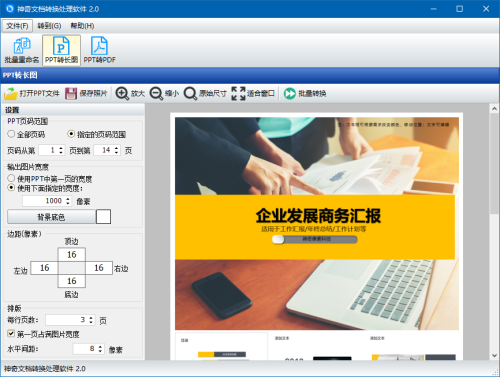Increase the 页到第 end page spinner
The width and height of the screenshot is (500, 377).
coord(116,148)
